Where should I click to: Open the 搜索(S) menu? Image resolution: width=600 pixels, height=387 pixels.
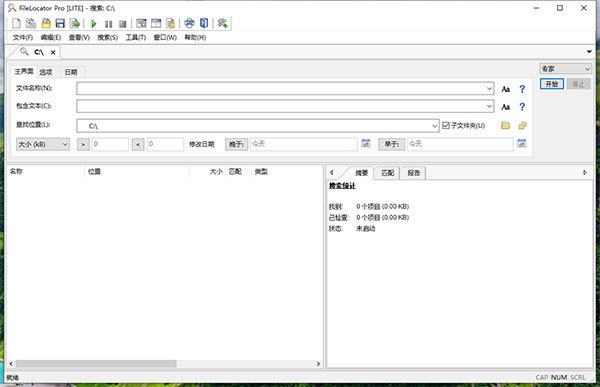coord(108,38)
